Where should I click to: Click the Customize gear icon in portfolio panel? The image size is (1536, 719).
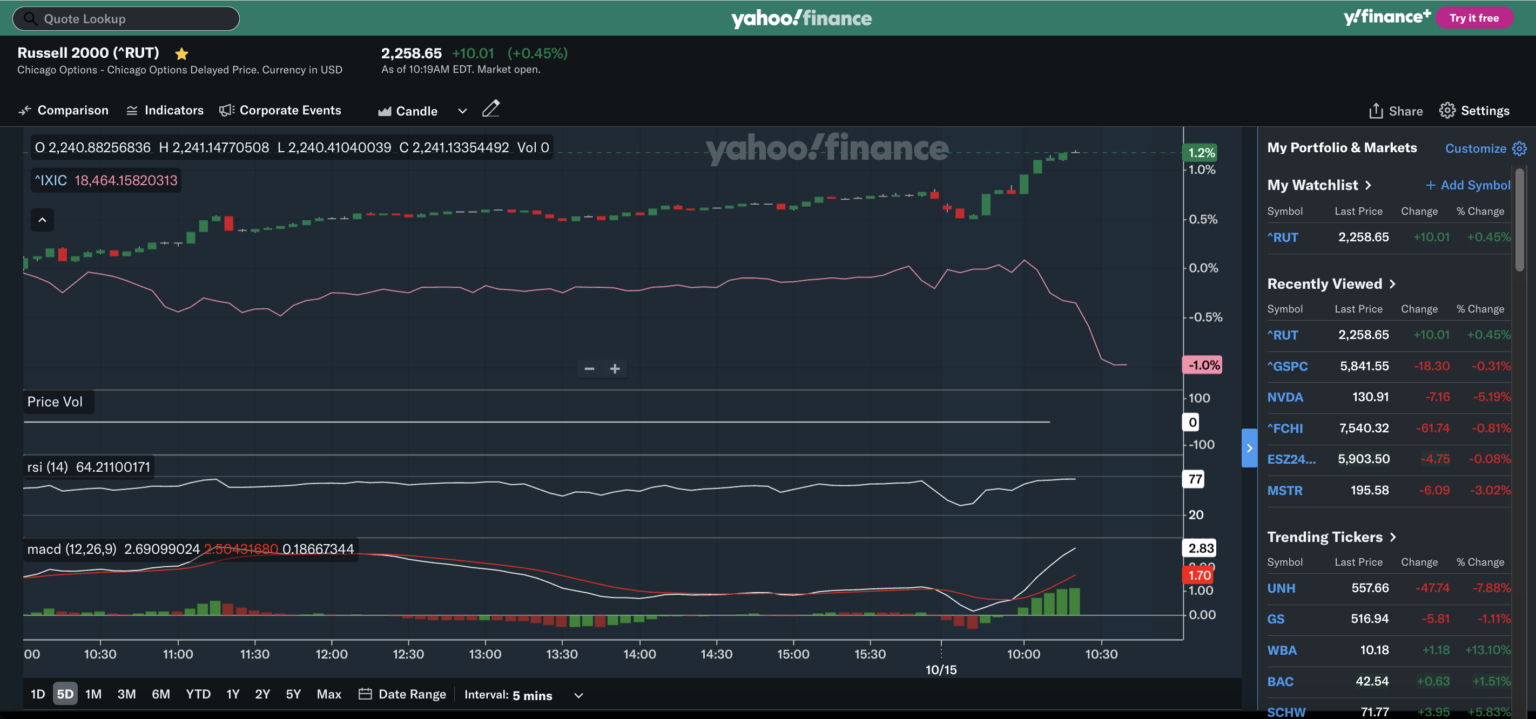pyautogui.click(x=1519, y=148)
